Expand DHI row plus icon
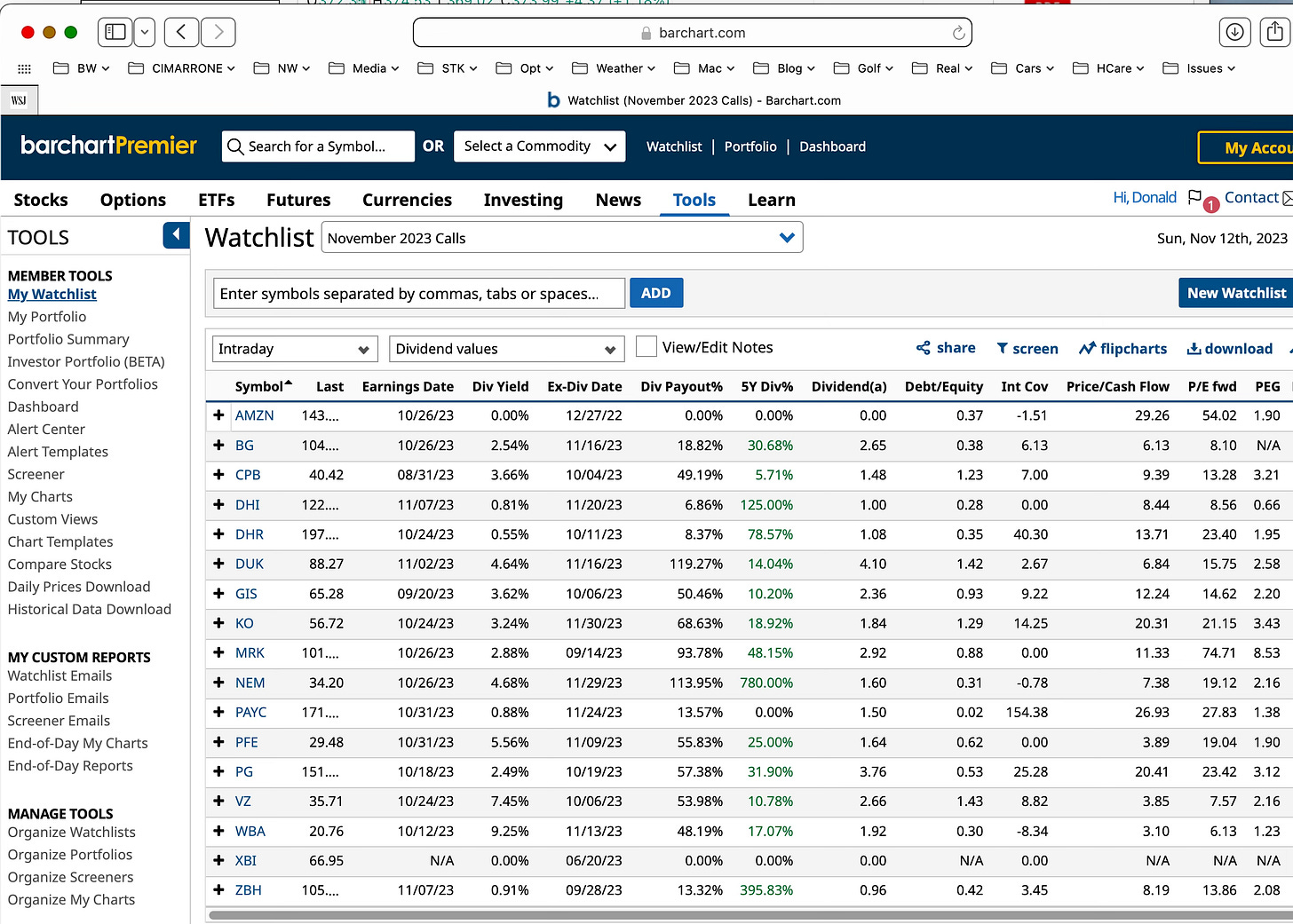Image resolution: width=1293 pixels, height=924 pixels. point(218,504)
